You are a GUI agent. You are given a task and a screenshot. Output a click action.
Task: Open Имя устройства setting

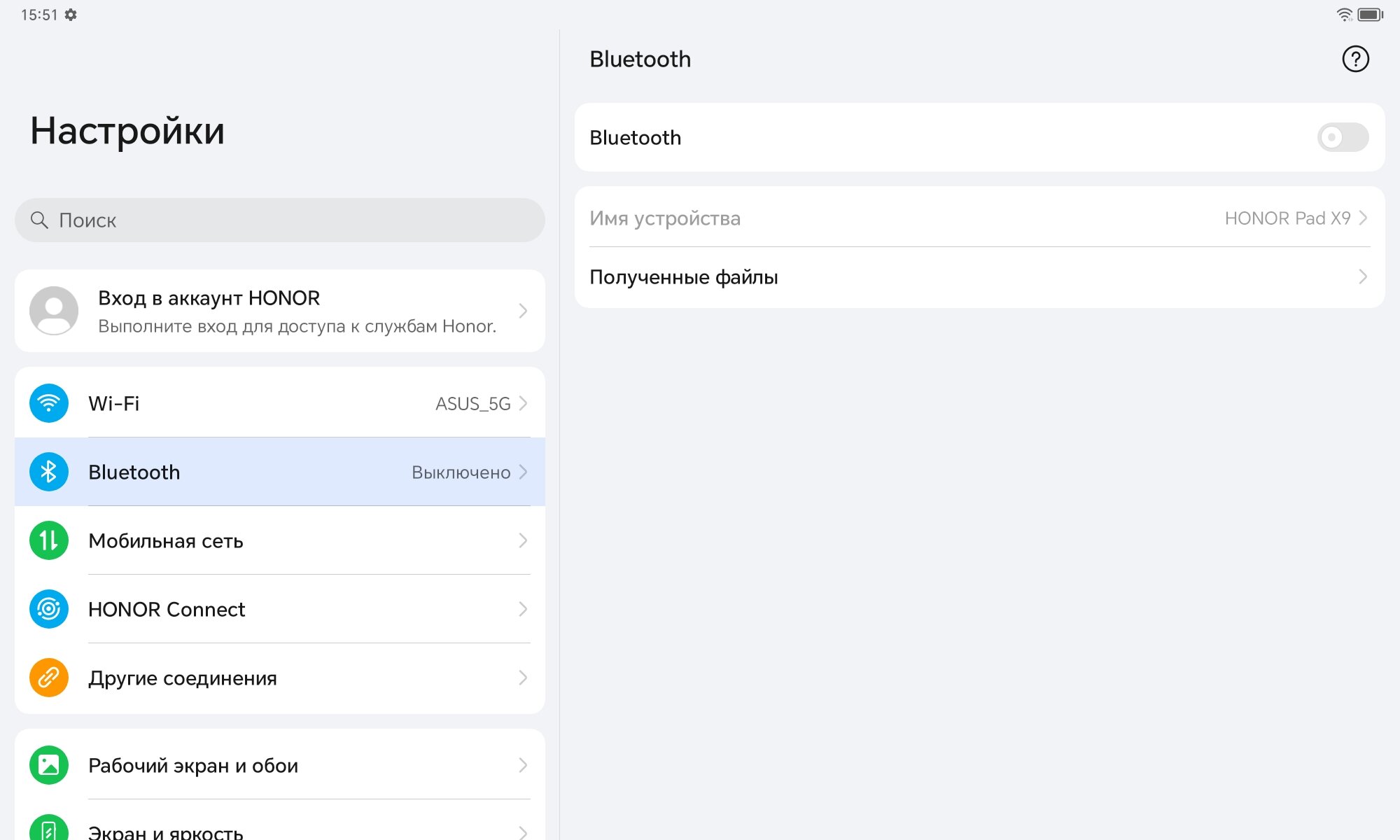point(980,218)
